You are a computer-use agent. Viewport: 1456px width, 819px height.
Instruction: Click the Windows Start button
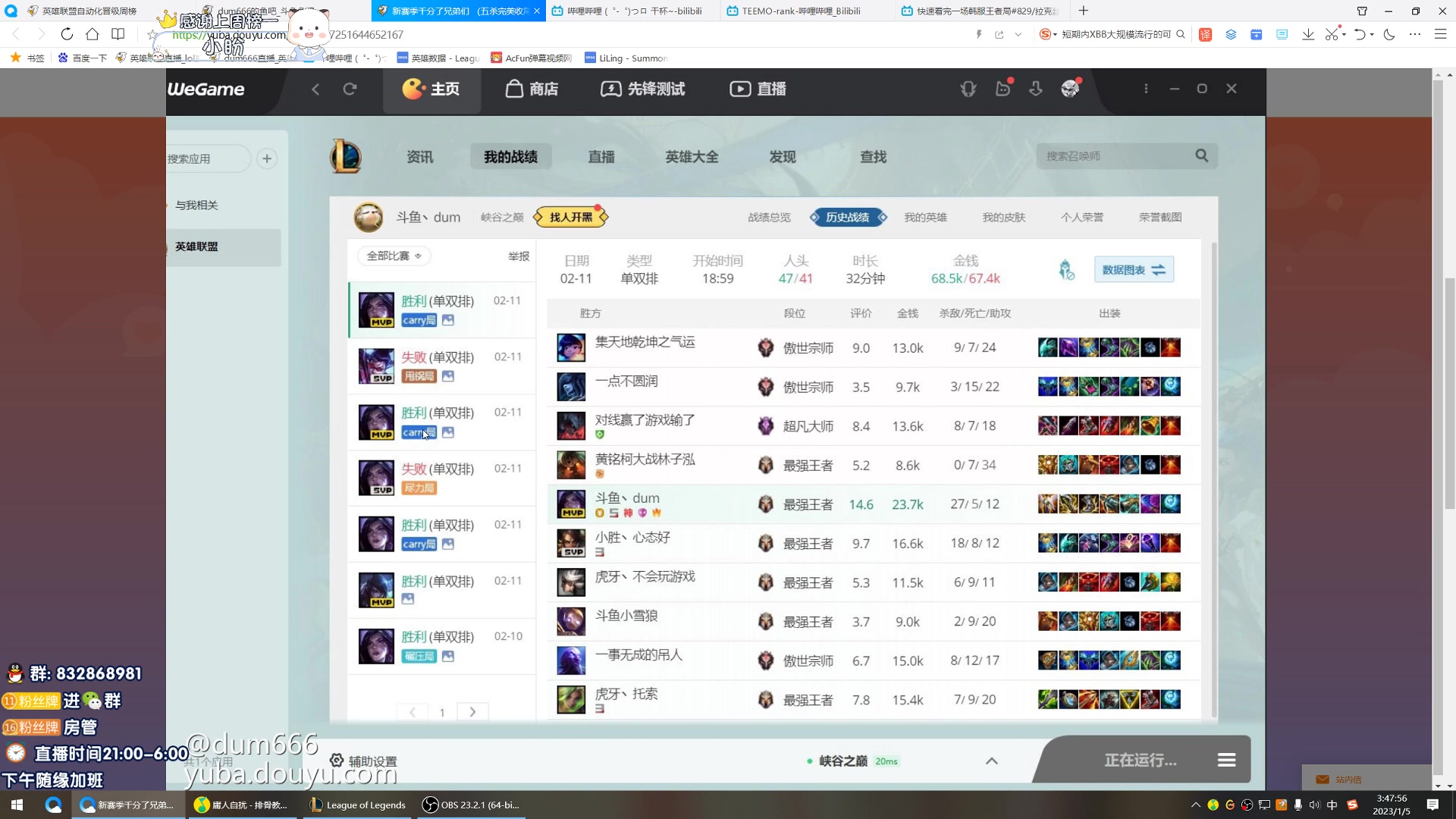tap(17, 805)
